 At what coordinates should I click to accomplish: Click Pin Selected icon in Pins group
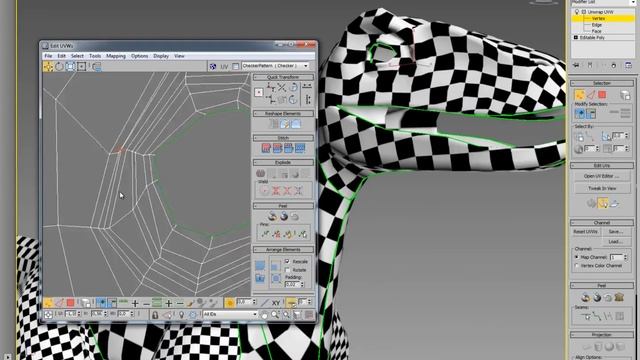(x=265, y=234)
